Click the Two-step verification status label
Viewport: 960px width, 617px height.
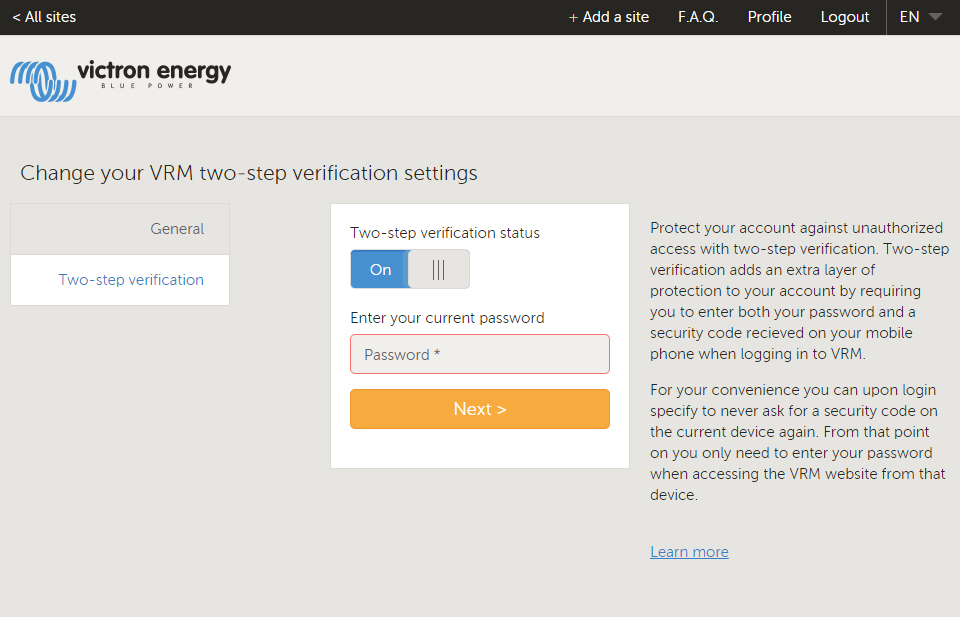(x=444, y=233)
